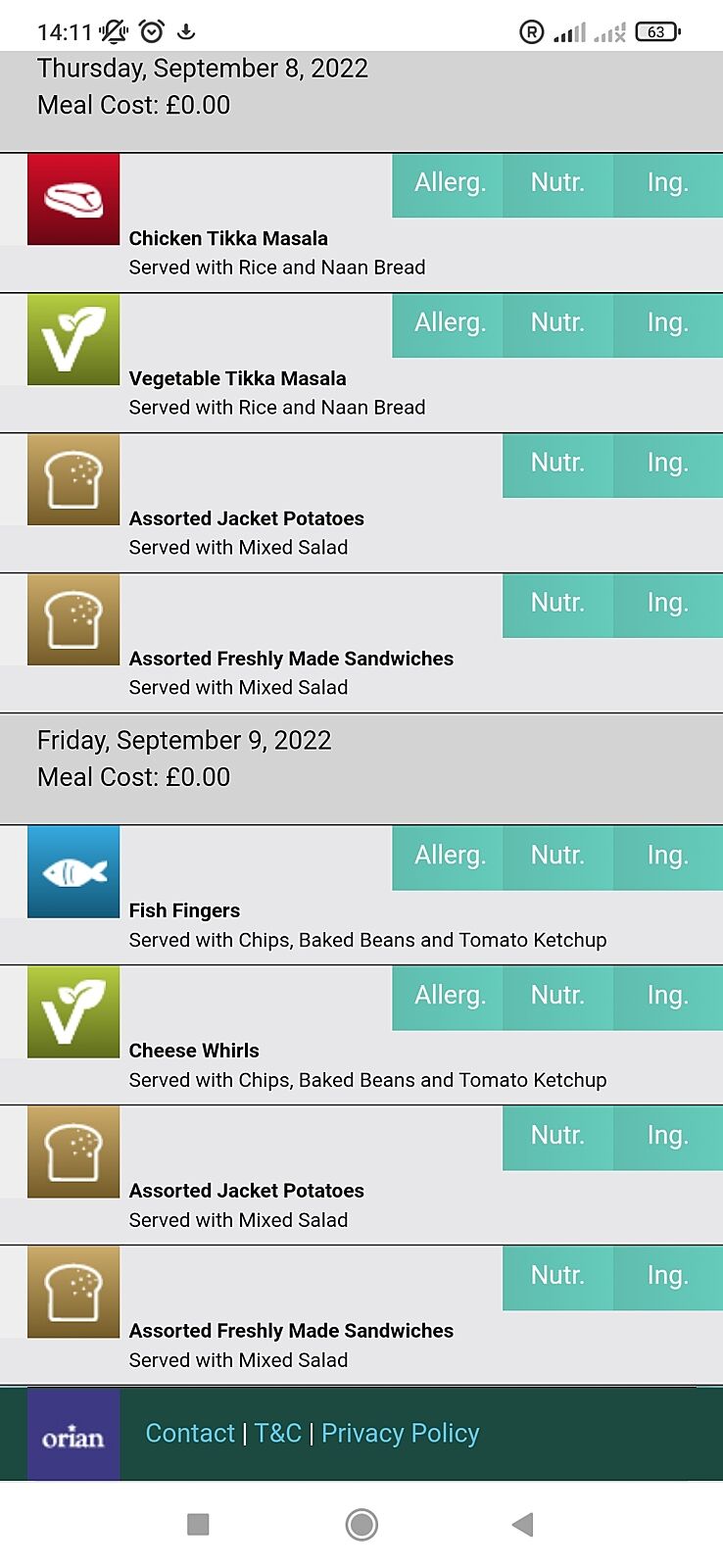Screen dimensions: 723x1568
Task: Tap the Friday, September 9, 2022 header
Action: (184, 741)
